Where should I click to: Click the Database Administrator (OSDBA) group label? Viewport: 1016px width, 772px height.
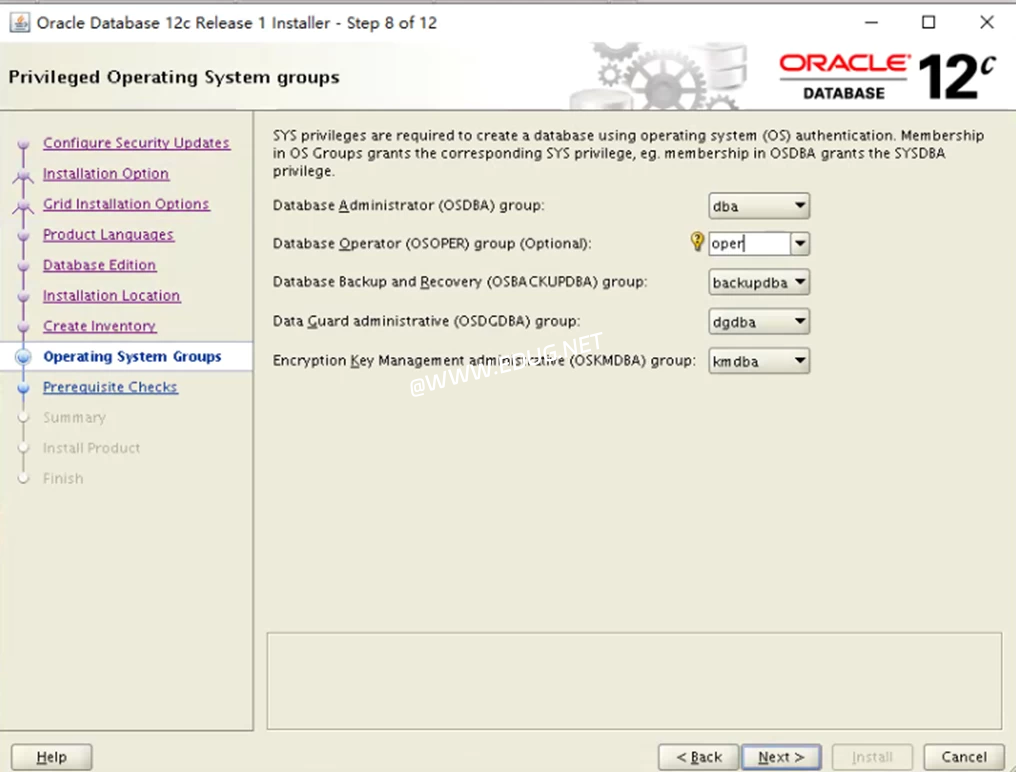pos(408,205)
